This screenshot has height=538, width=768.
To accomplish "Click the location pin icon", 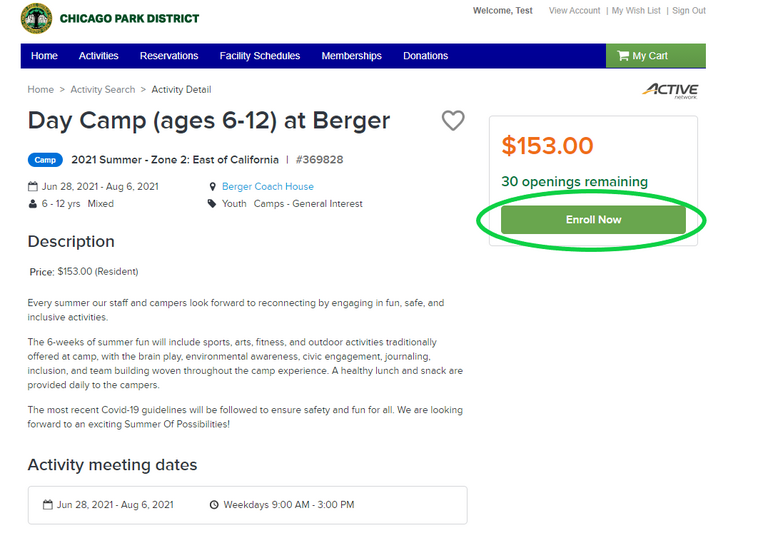I will click(x=212, y=187).
